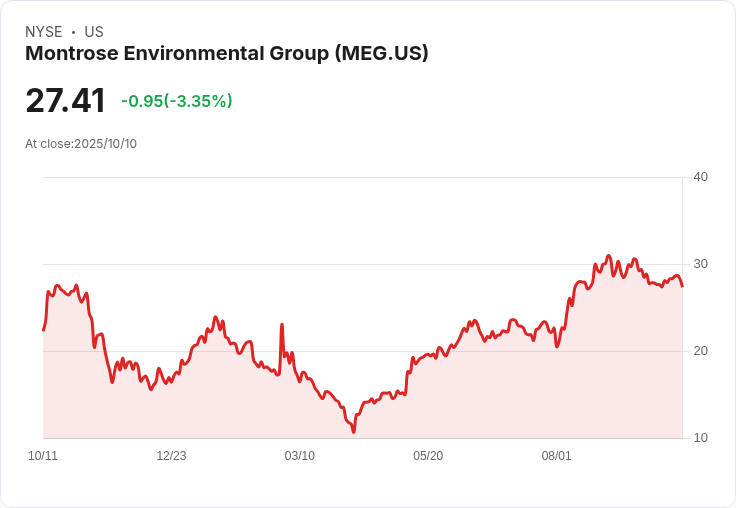Screen dimensions: 736x508
Task: Click the 30 y-axis label
Action: [x=700, y=264]
